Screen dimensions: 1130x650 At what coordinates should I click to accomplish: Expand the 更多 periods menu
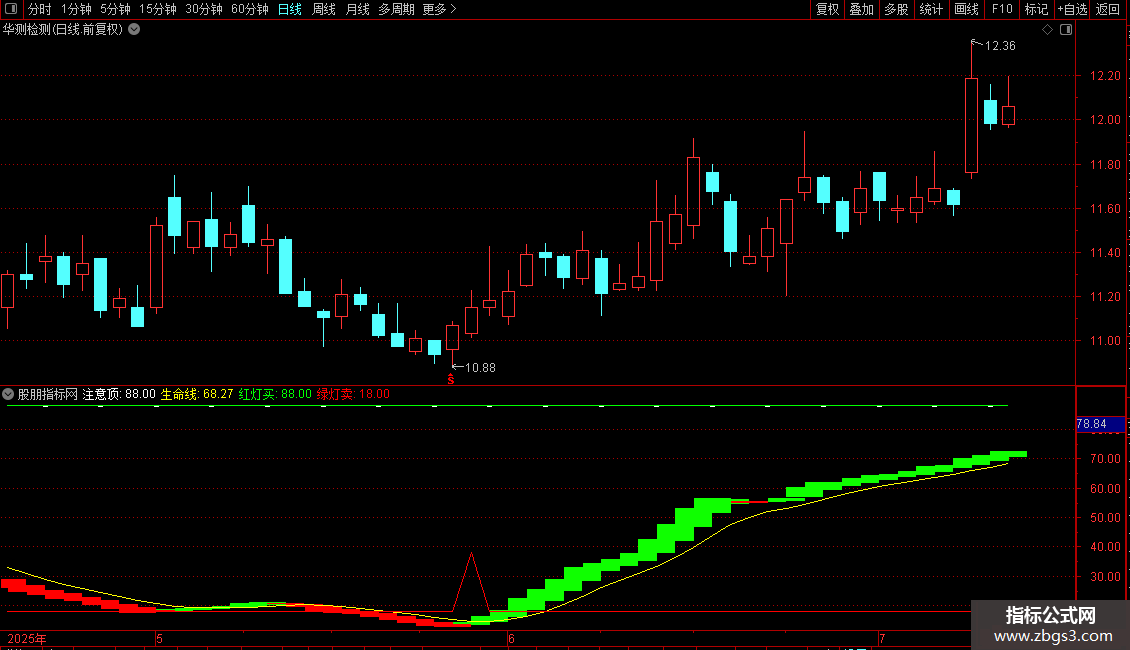[x=440, y=9]
